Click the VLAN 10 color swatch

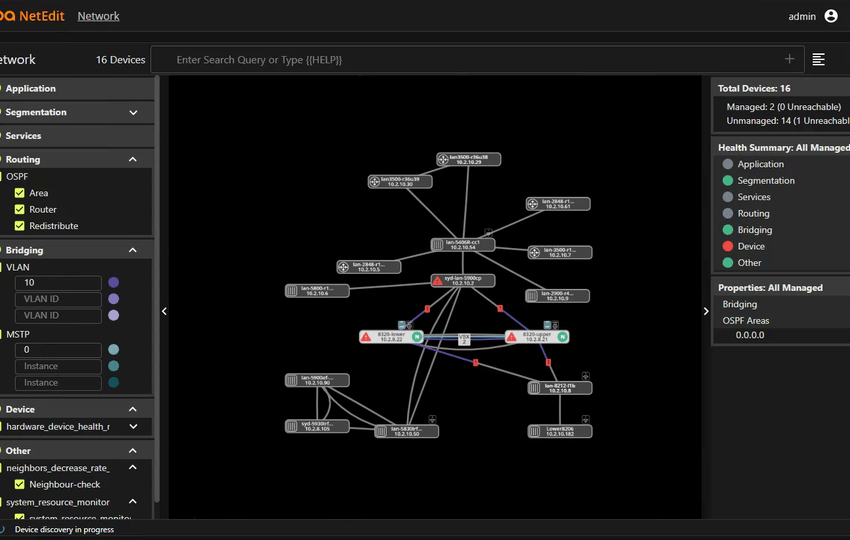pyautogui.click(x=113, y=283)
